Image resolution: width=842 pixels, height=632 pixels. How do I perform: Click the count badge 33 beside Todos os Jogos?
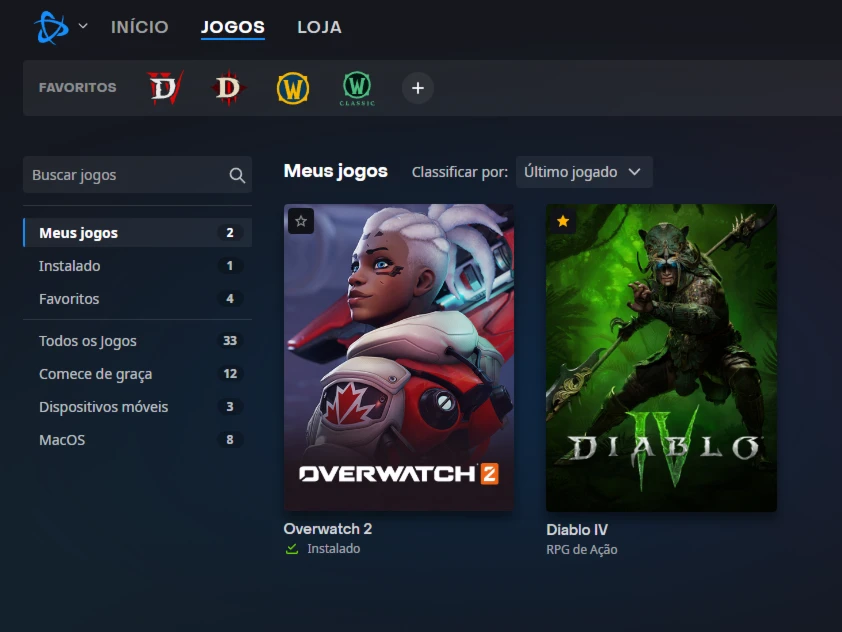230,340
